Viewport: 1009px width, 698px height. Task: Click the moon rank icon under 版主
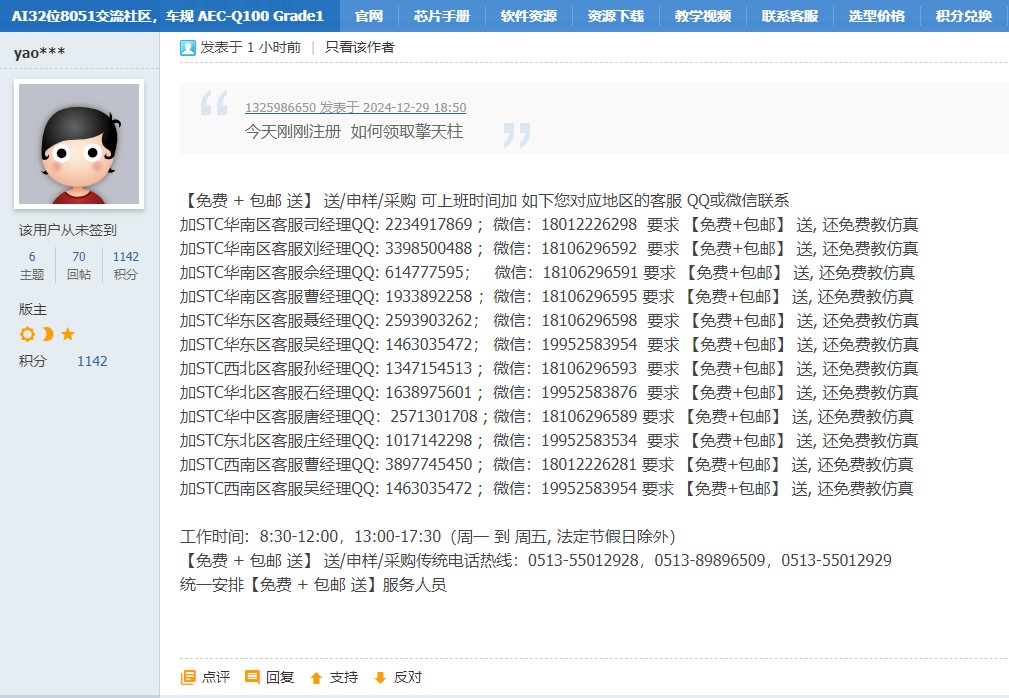click(x=48, y=334)
